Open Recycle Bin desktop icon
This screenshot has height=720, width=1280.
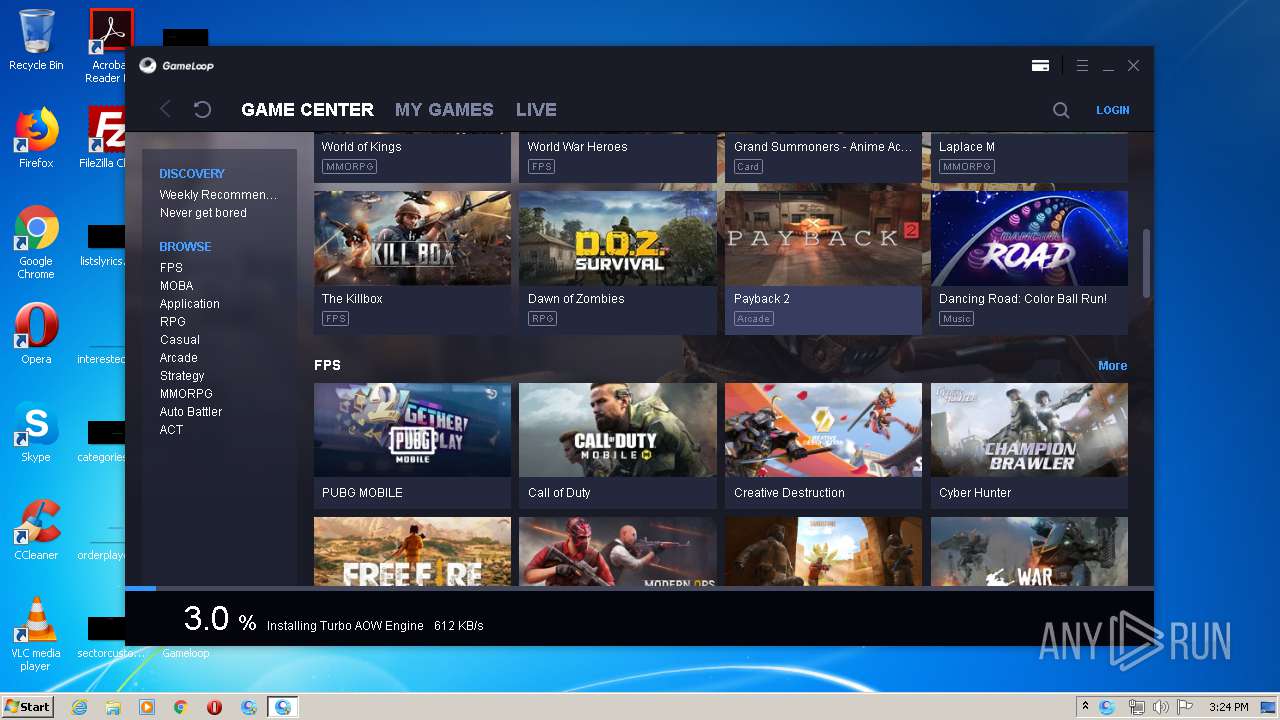tap(36, 40)
